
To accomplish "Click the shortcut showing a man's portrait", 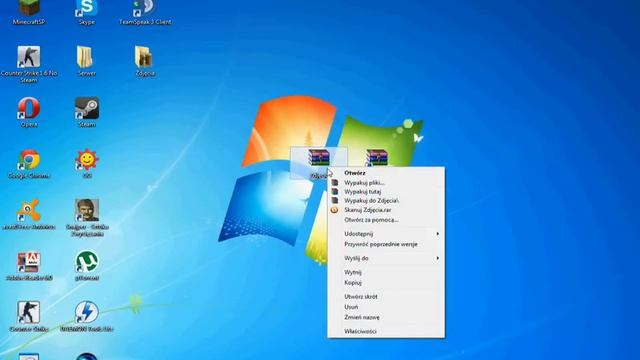I will (x=87, y=218).
